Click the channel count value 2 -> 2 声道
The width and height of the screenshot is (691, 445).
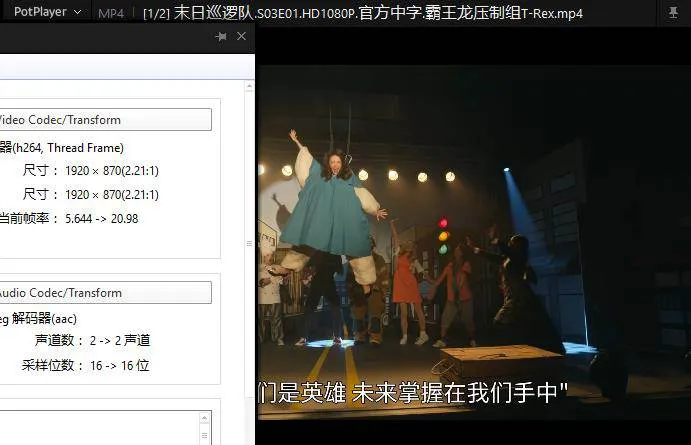tap(120, 340)
